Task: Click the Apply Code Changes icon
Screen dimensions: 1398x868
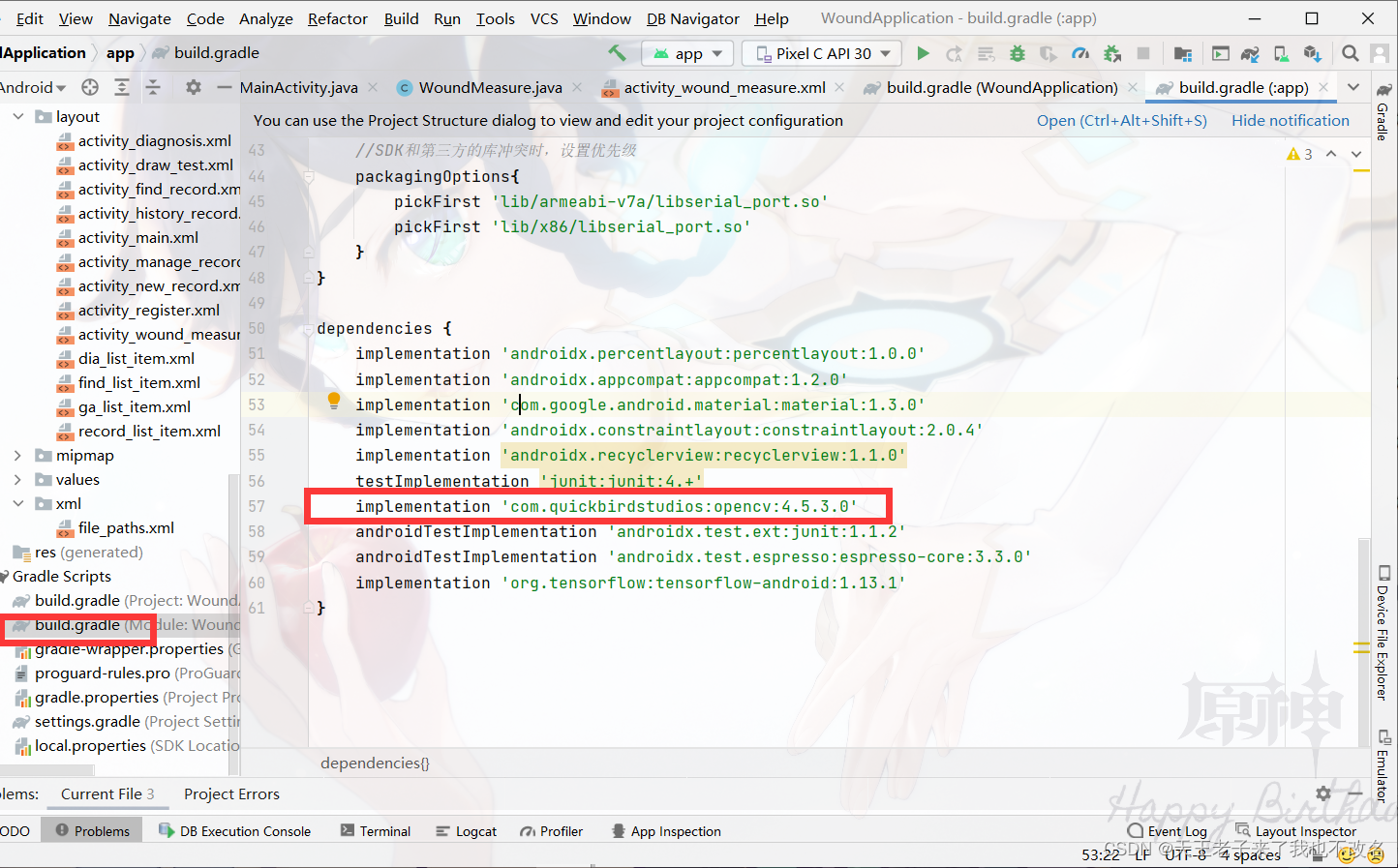Action: click(x=986, y=53)
